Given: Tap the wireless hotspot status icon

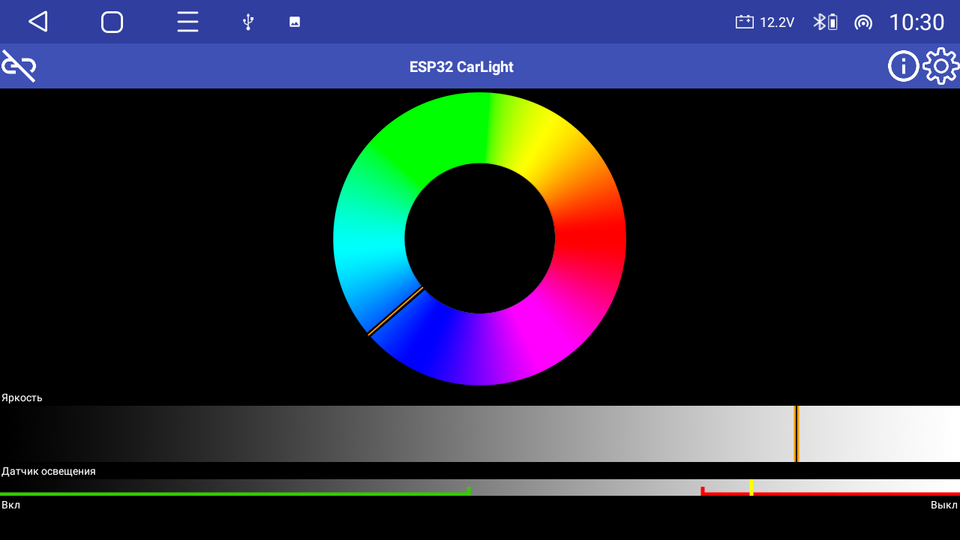Looking at the screenshot, I should [863, 22].
